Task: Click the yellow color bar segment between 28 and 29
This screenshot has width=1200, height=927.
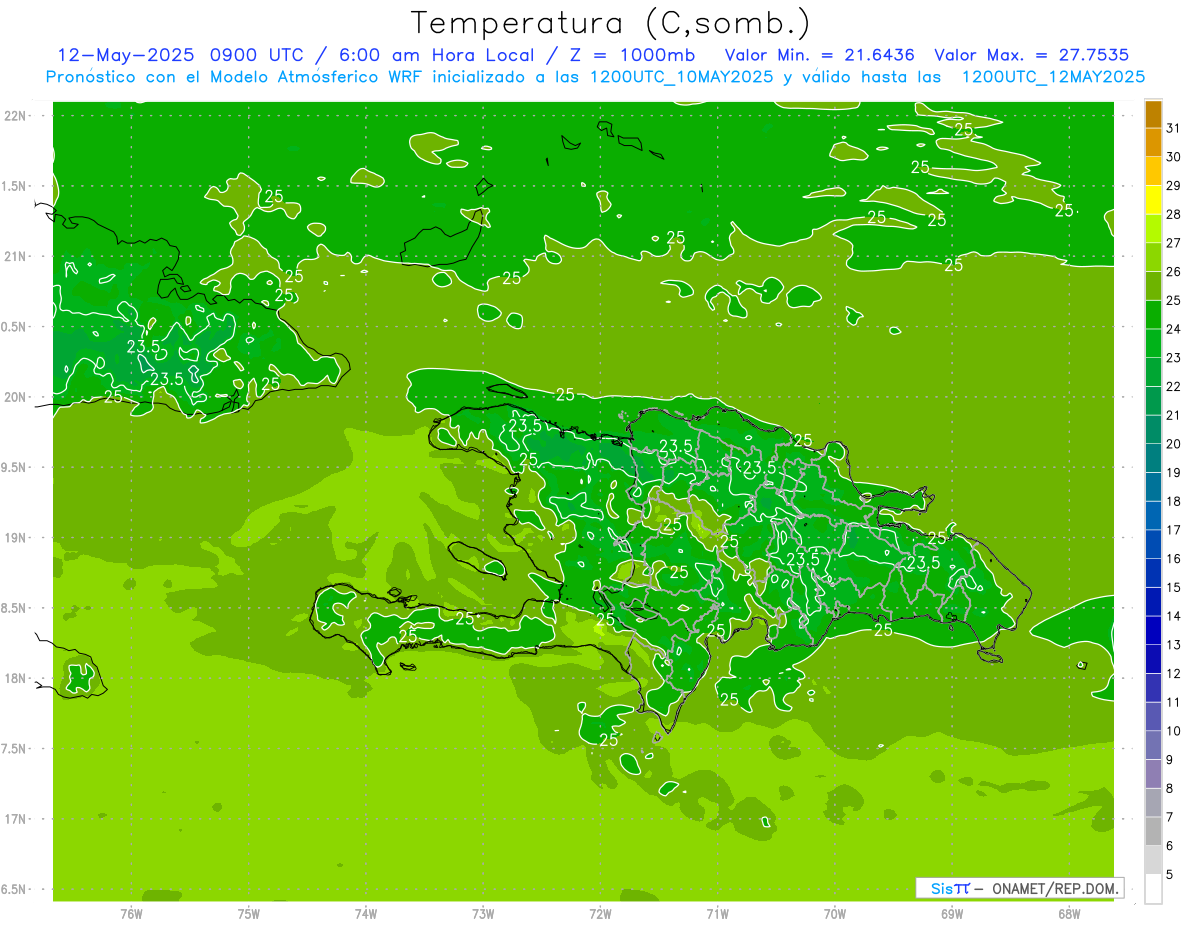Action: pyautogui.click(x=1153, y=200)
